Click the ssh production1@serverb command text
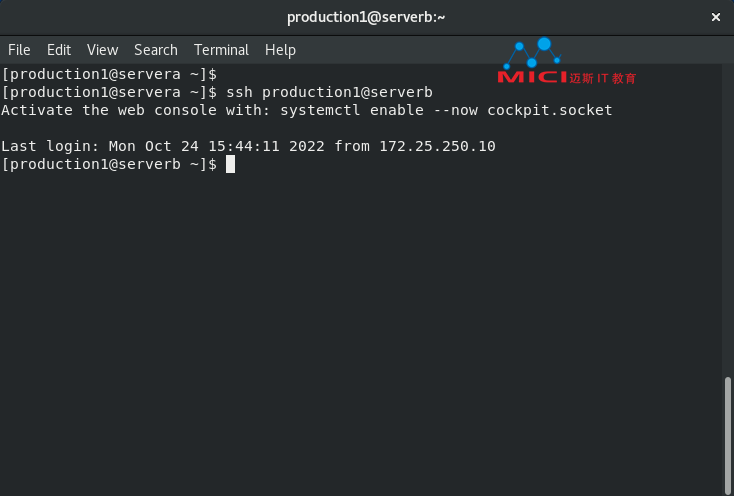 [x=330, y=92]
